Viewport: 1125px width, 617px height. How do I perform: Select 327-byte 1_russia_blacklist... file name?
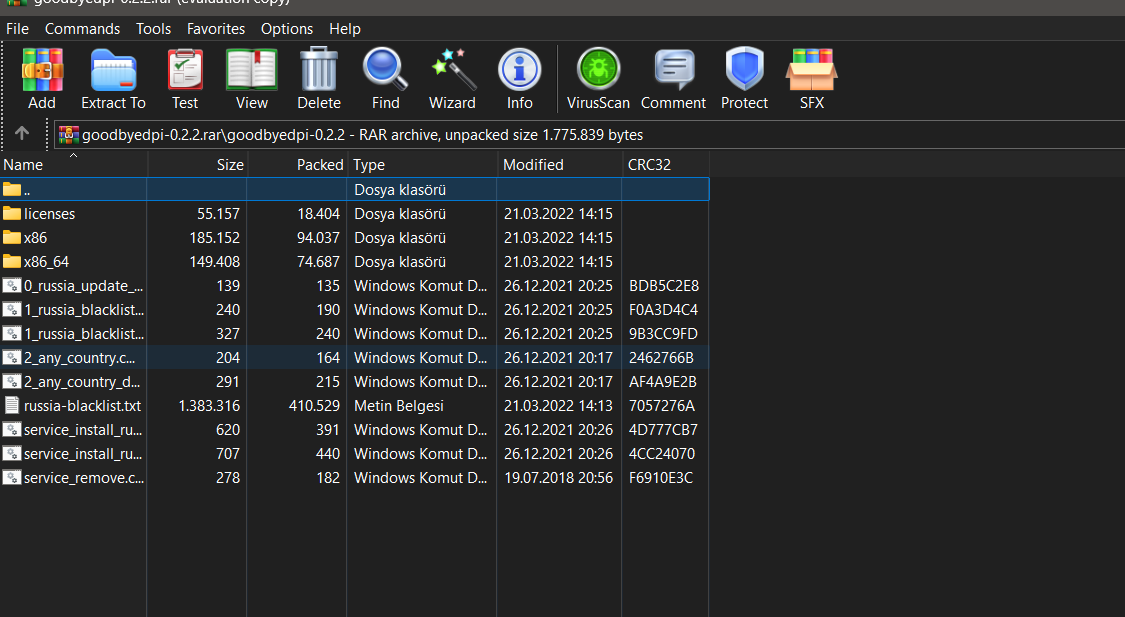coord(84,334)
